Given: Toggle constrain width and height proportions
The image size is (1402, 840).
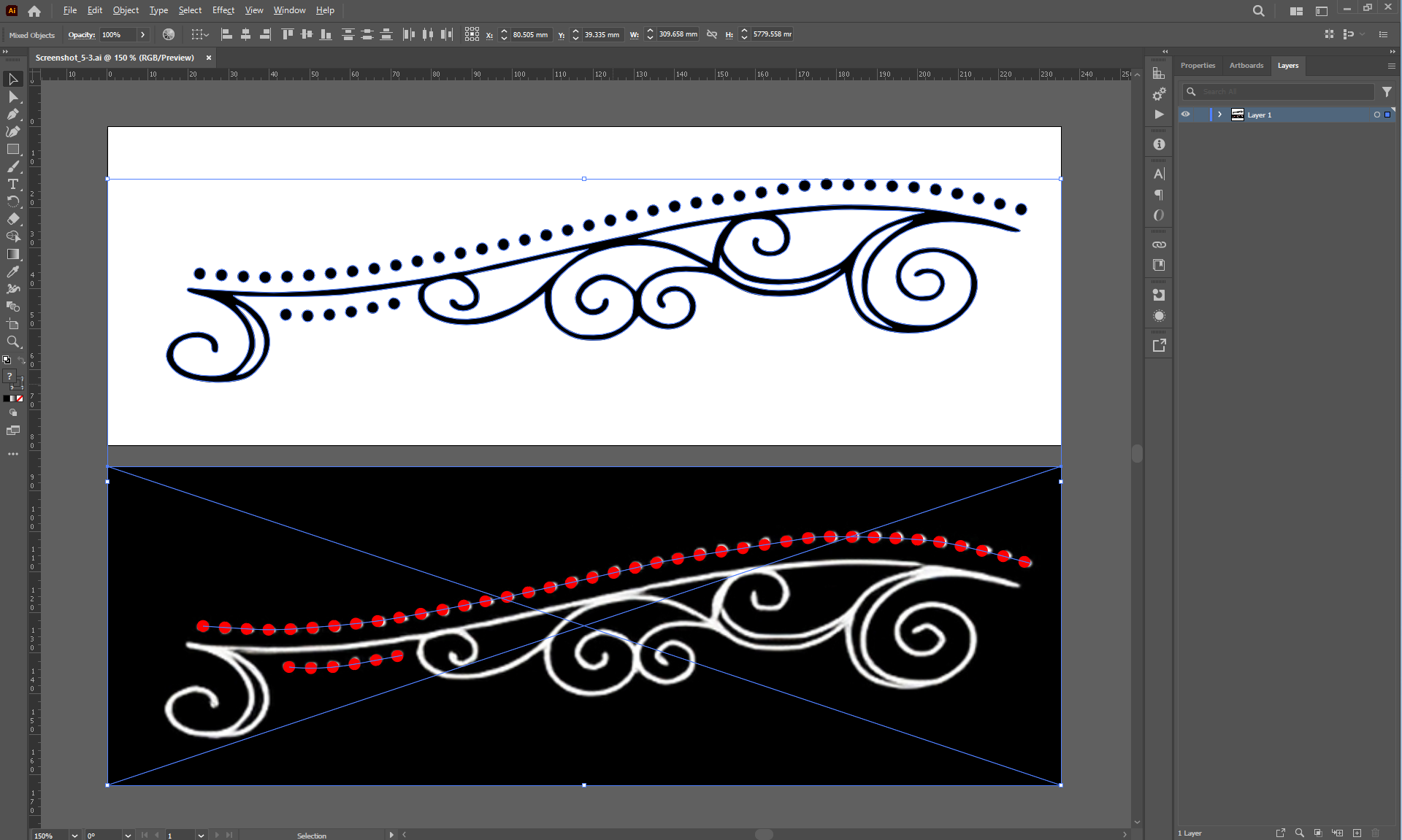Looking at the screenshot, I should coord(712,34).
